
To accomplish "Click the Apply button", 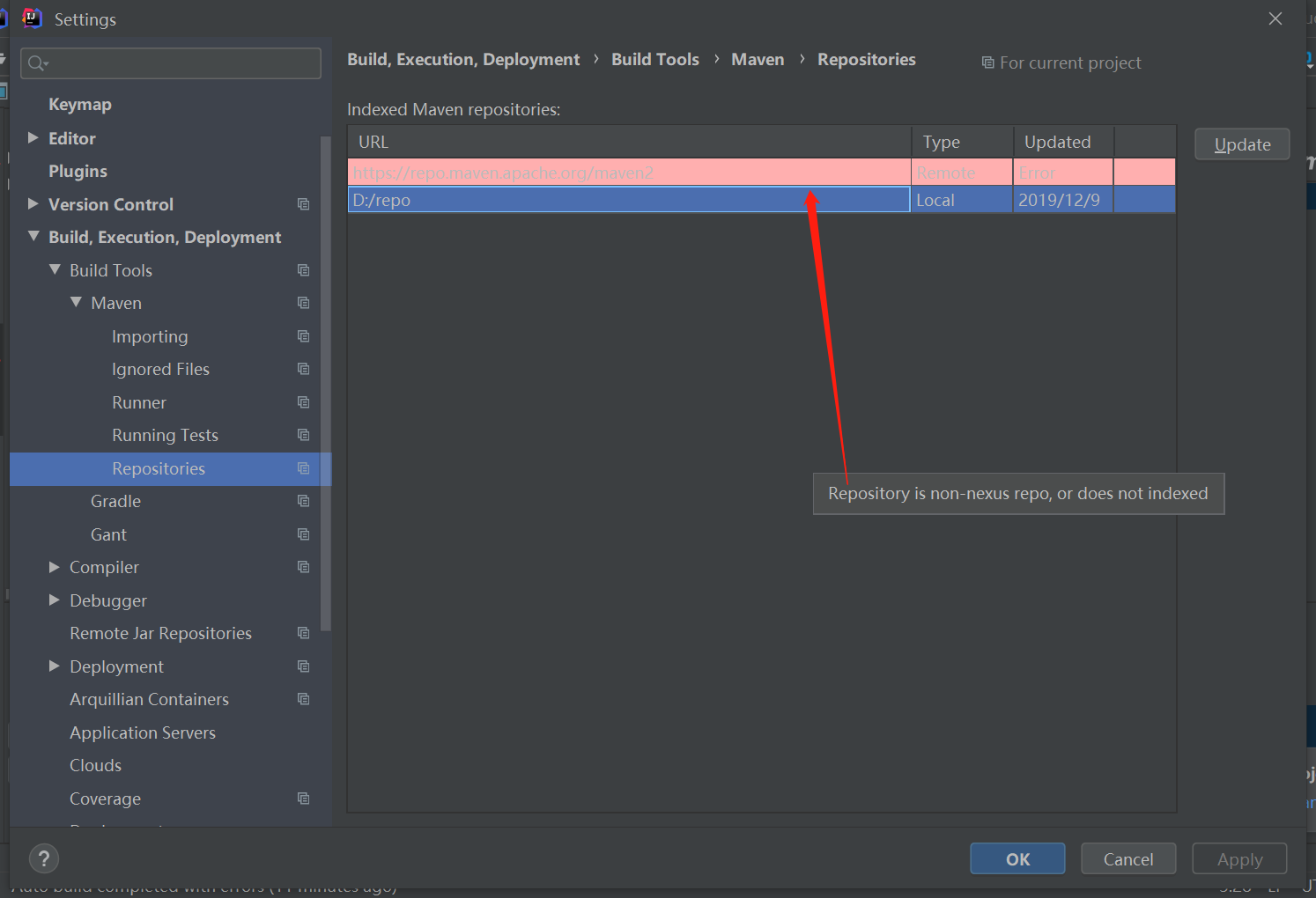I will [1239, 859].
